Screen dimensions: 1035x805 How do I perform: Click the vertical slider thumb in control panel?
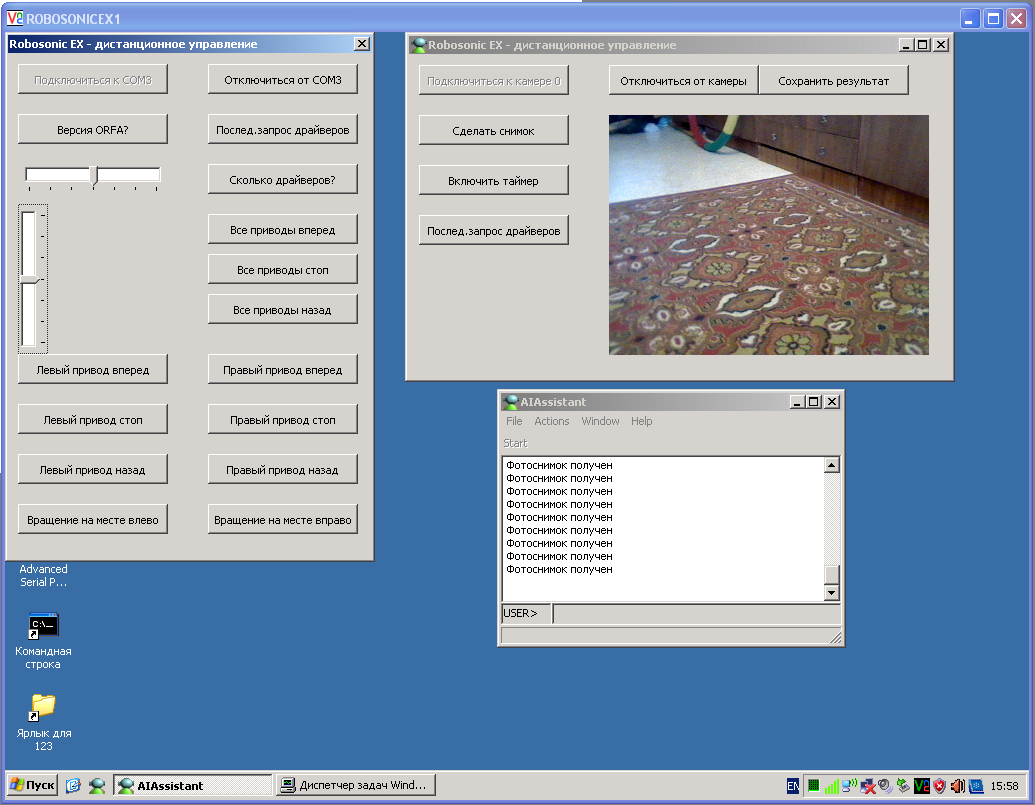point(29,280)
